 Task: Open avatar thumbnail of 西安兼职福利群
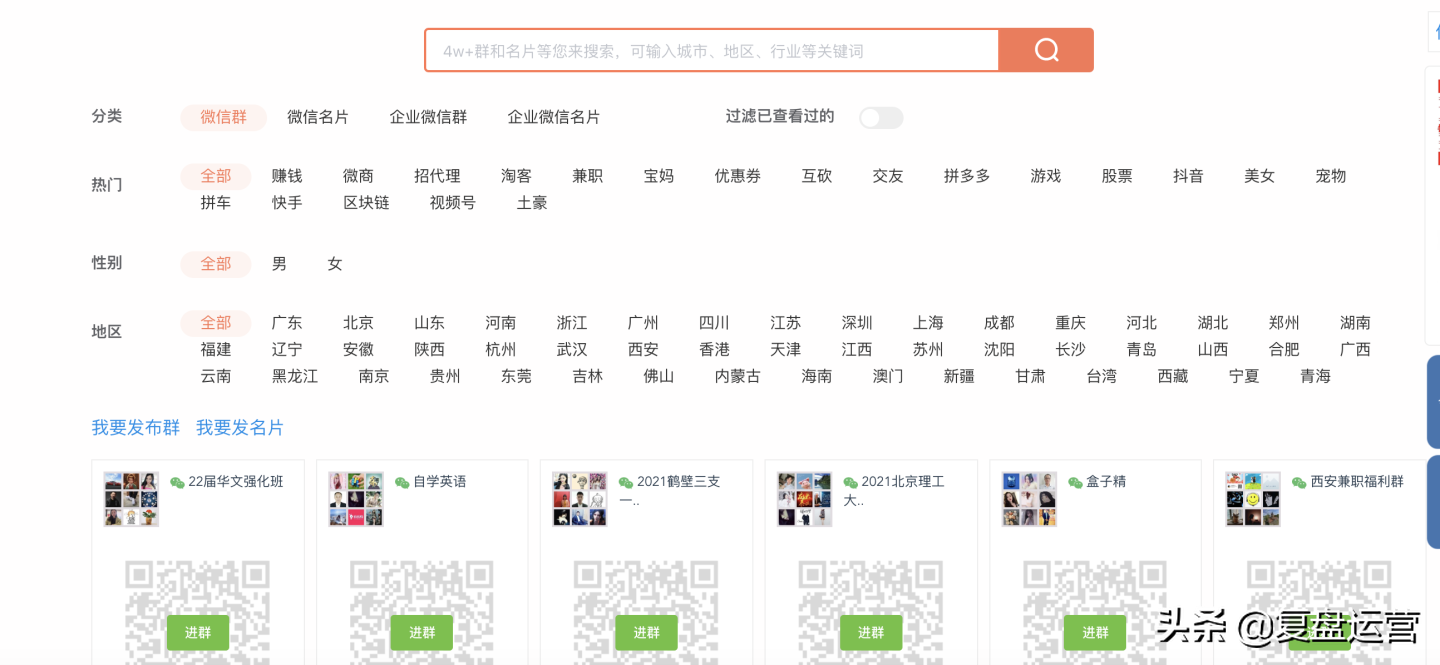pos(1253,499)
